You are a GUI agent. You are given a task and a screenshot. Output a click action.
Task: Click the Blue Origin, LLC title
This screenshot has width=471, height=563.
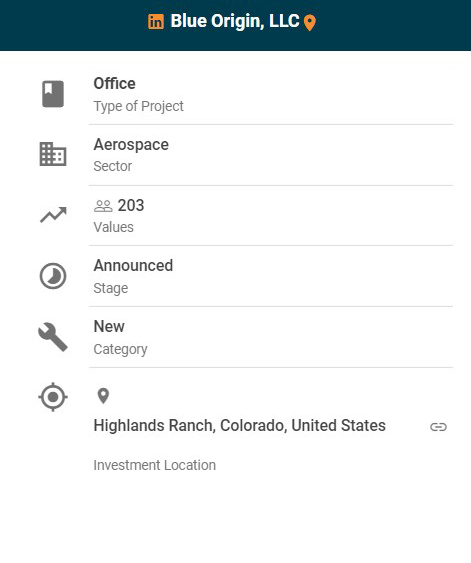(235, 21)
